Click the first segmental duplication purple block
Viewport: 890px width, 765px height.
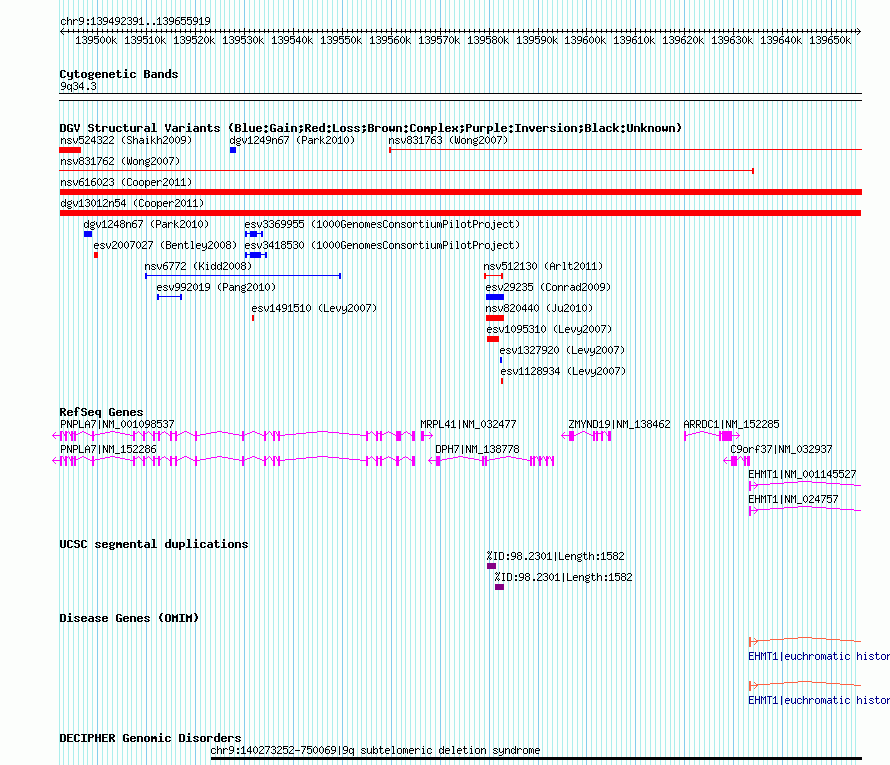(x=492, y=566)
